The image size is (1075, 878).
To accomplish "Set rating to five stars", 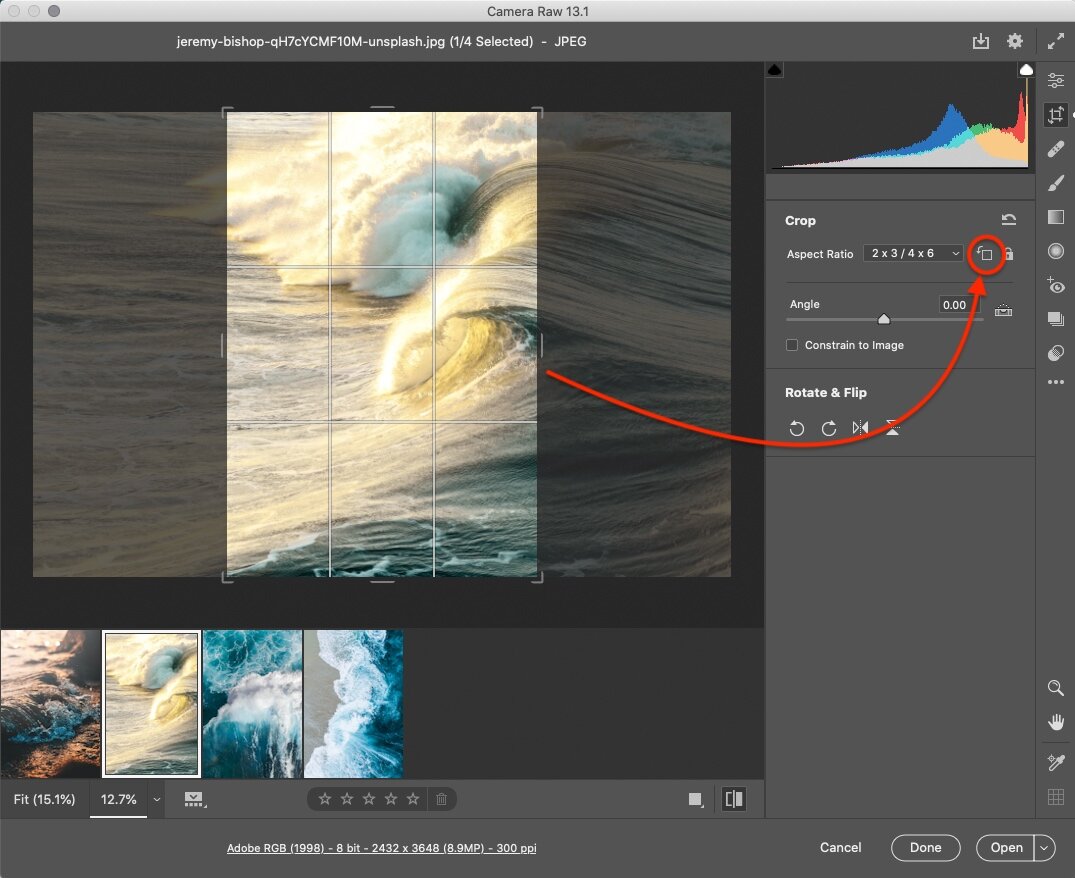I will pos(413,799).
